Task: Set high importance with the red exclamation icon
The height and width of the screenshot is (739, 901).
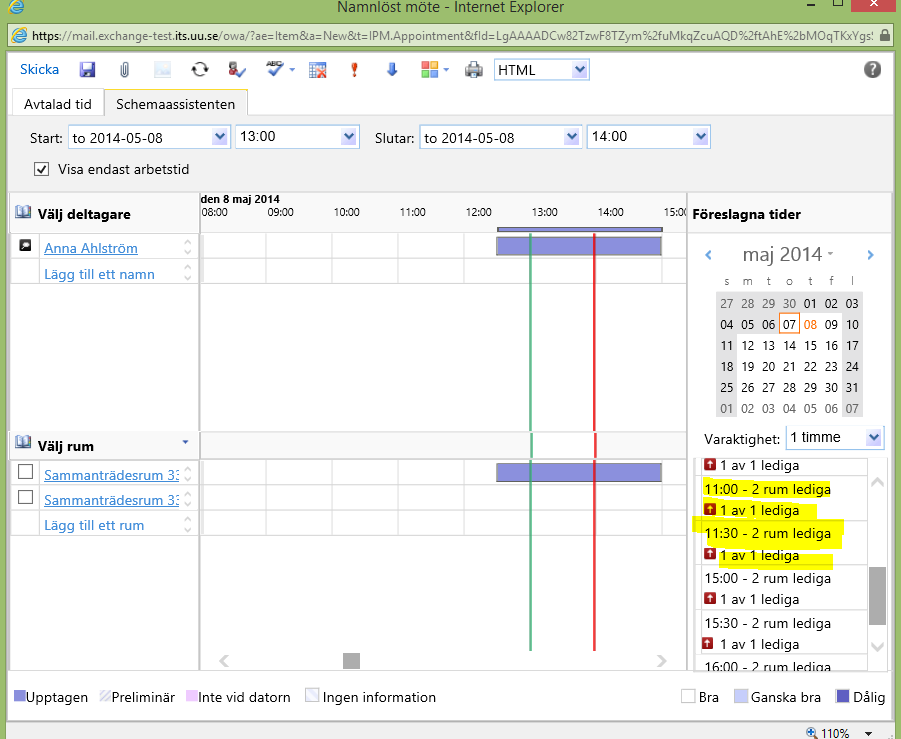Action: 354,70
